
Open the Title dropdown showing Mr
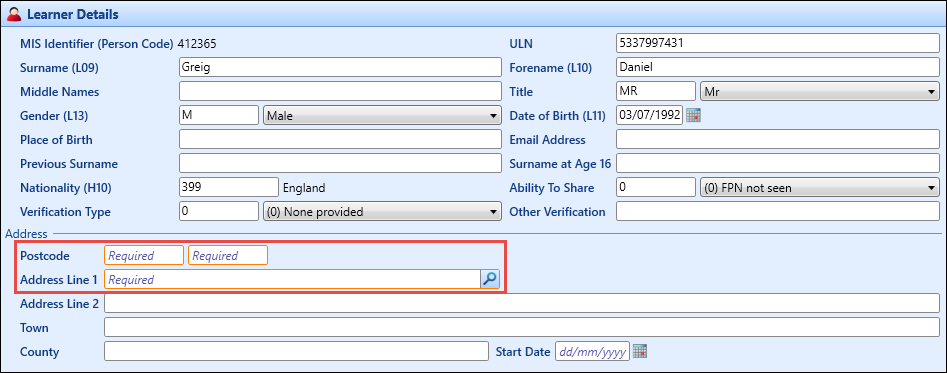[x=819, y=92]
